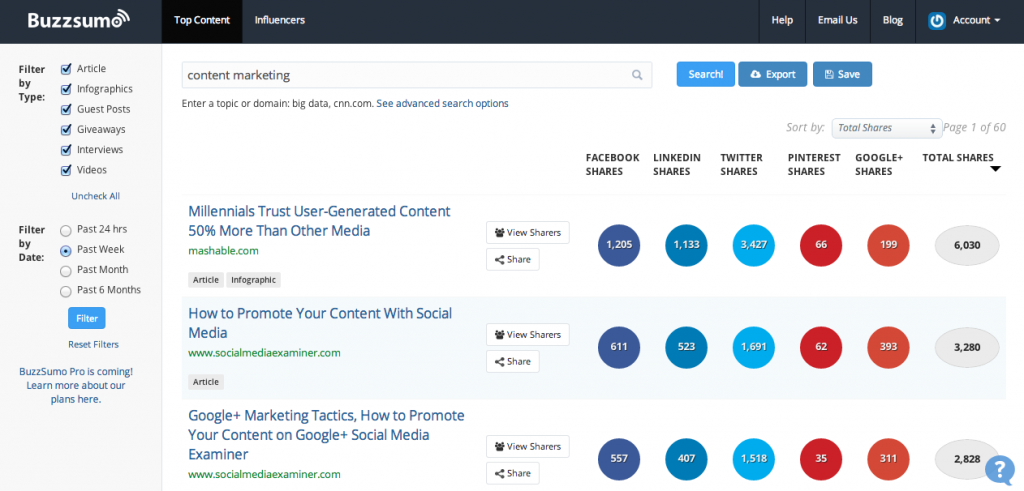Select Past Month date filter
The height and width of the screenshot is (491, 1024).
[66, 270]
